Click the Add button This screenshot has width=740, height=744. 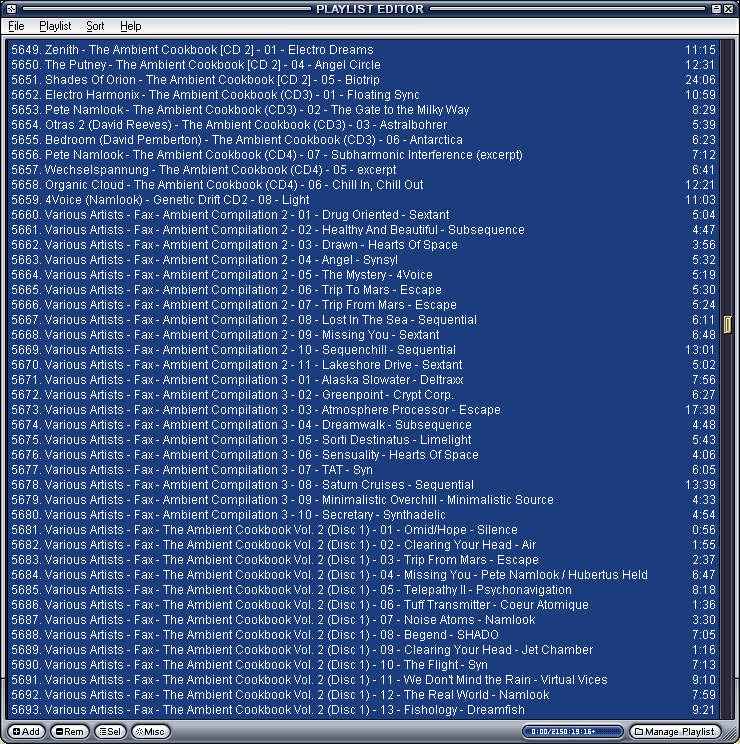(26, 731)
